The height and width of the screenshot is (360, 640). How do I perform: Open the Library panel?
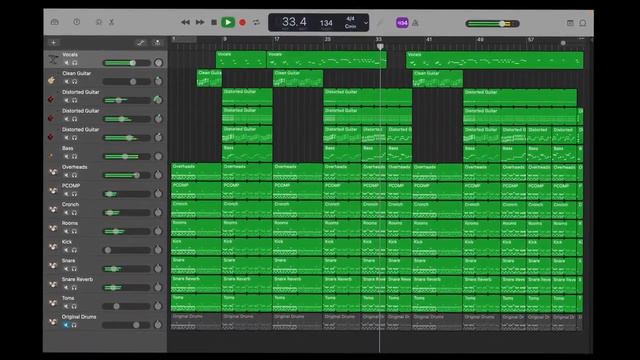(x=55, y=22)
